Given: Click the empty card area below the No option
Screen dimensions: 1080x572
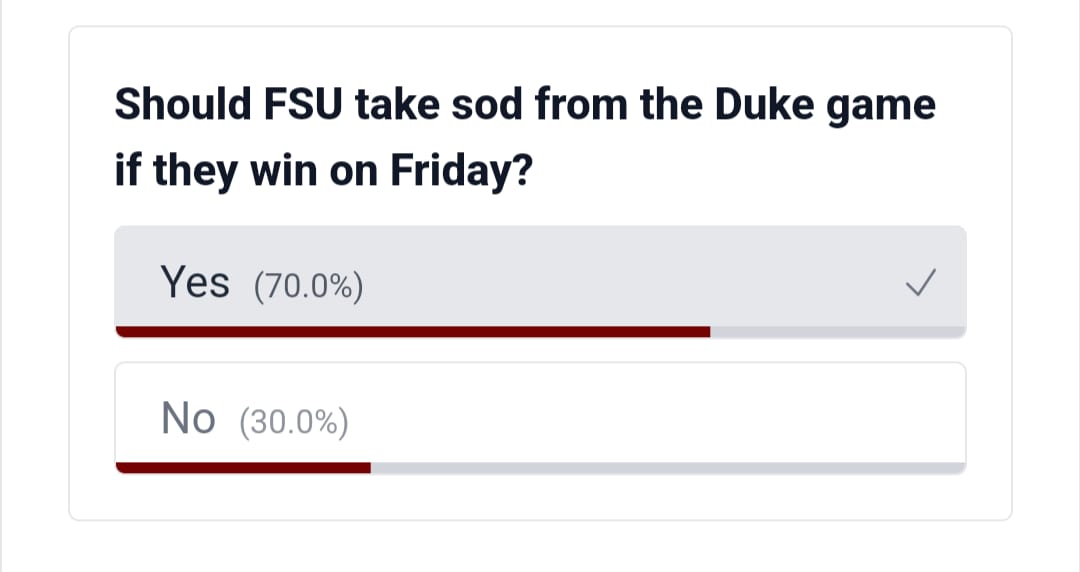Looking at the screenshot, I should [x=540, y=497].
